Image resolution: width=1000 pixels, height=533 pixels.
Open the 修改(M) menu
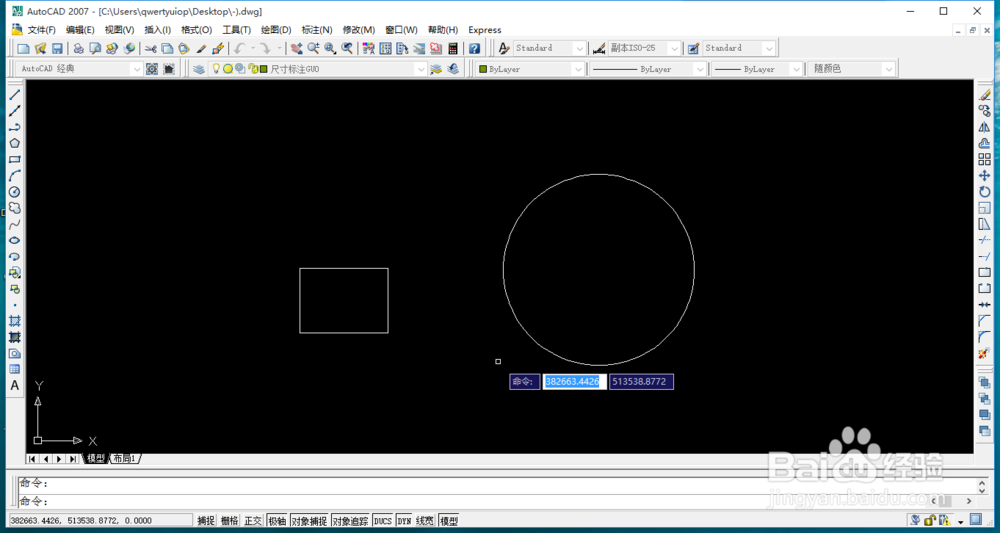[358, 30]
